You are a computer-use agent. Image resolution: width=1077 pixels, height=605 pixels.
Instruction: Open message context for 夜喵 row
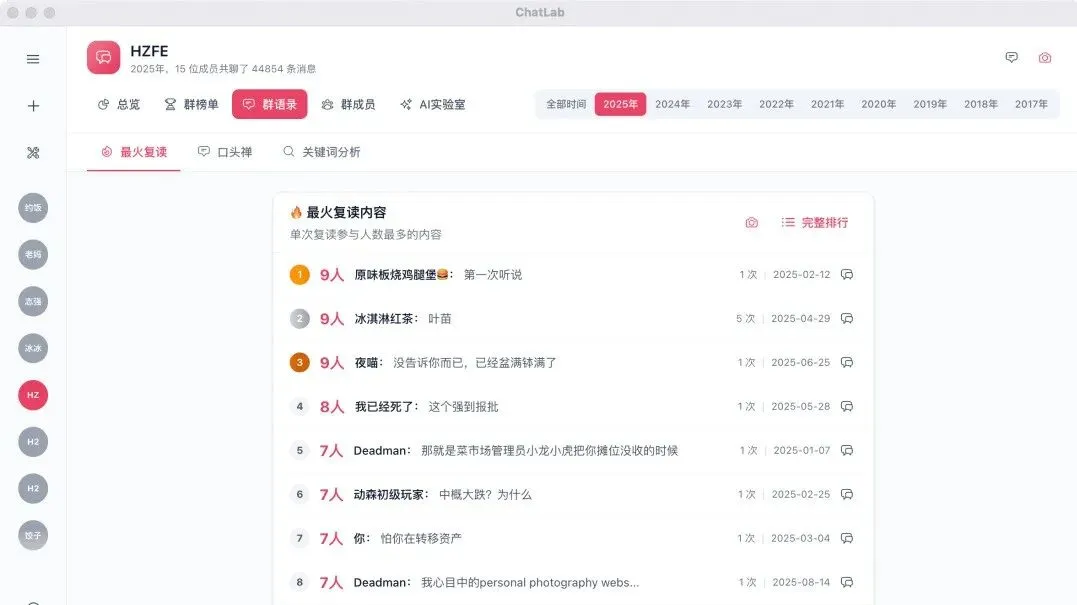click(847, 362)
